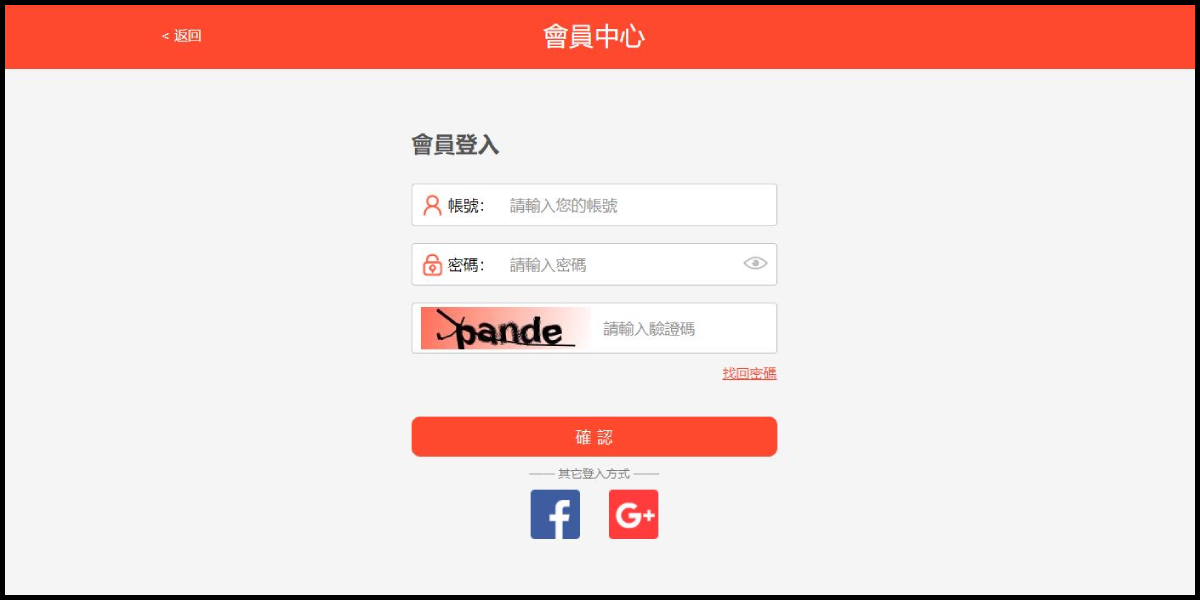Submit login with the 確認 button
1200x600 pixels.
tap(594, 437)
